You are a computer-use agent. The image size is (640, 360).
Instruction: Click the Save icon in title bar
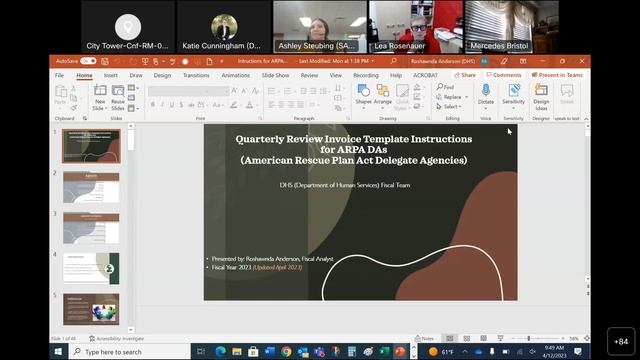(x=105, y=61)
